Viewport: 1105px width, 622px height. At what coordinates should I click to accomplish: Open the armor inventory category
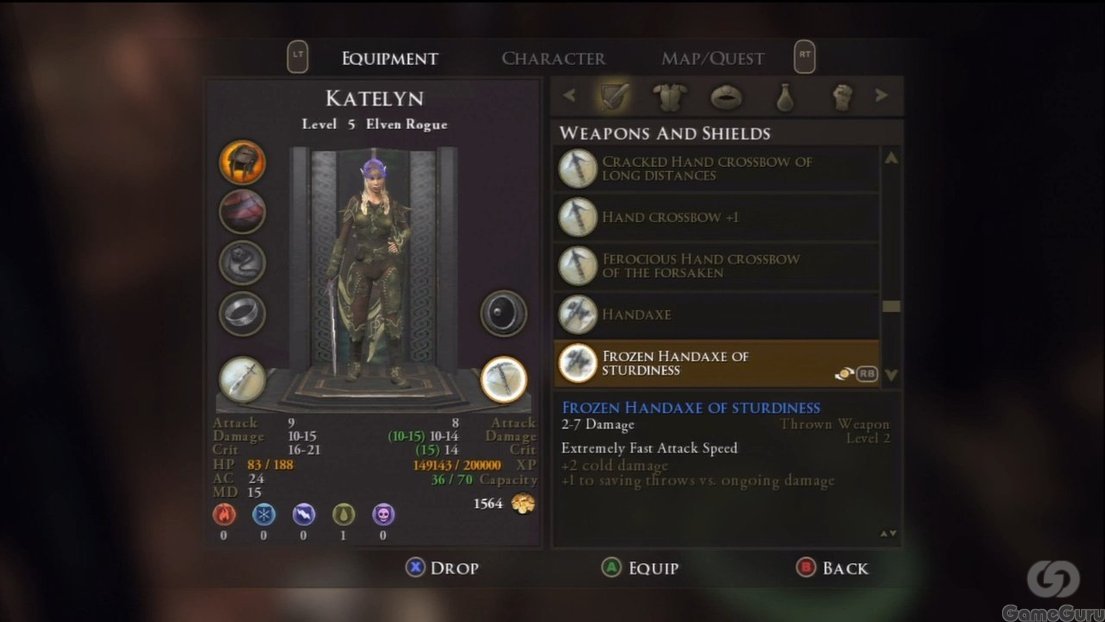[669, 96]
